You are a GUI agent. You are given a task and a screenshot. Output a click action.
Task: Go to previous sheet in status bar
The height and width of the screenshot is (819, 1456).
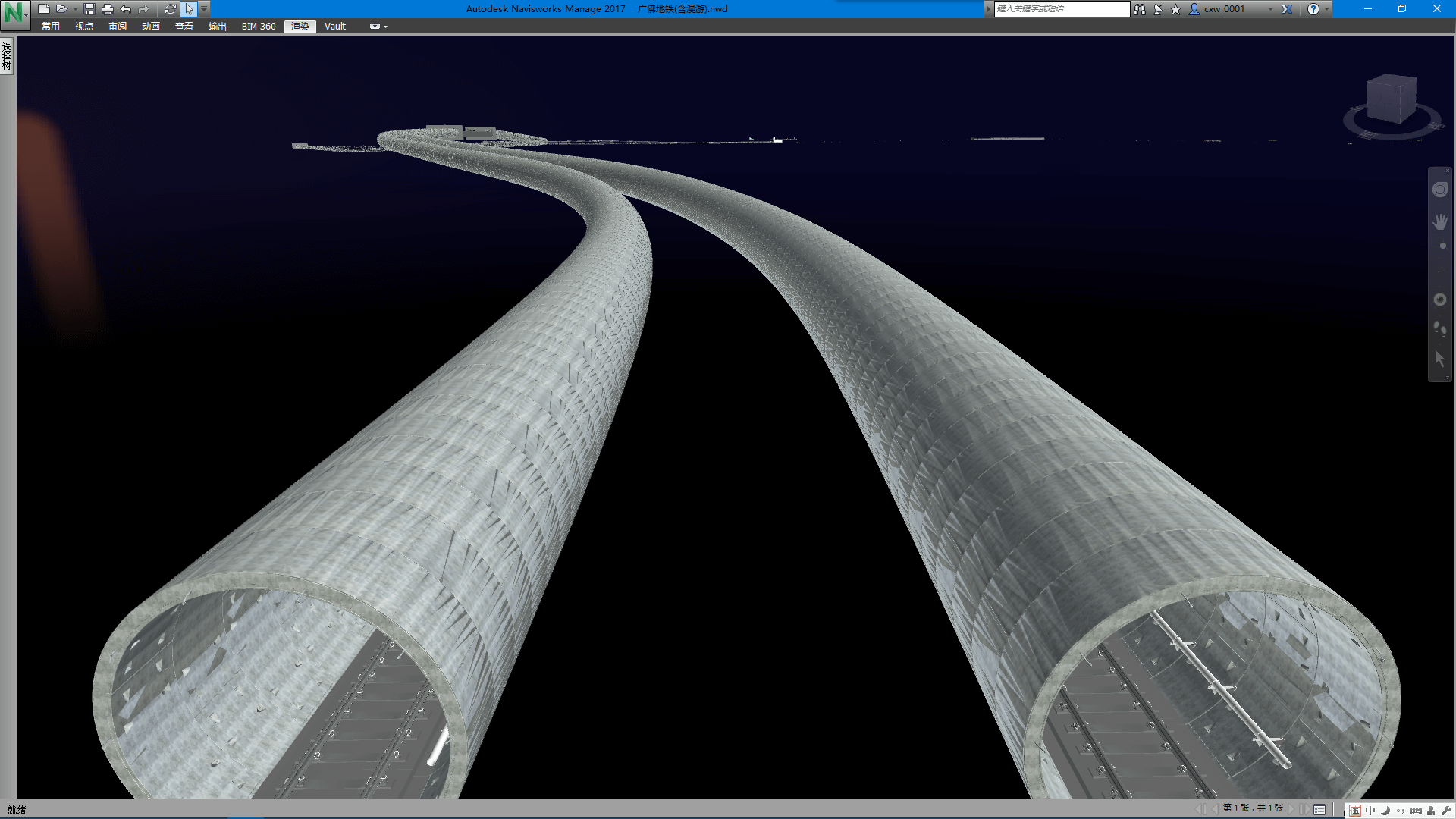1214,809
